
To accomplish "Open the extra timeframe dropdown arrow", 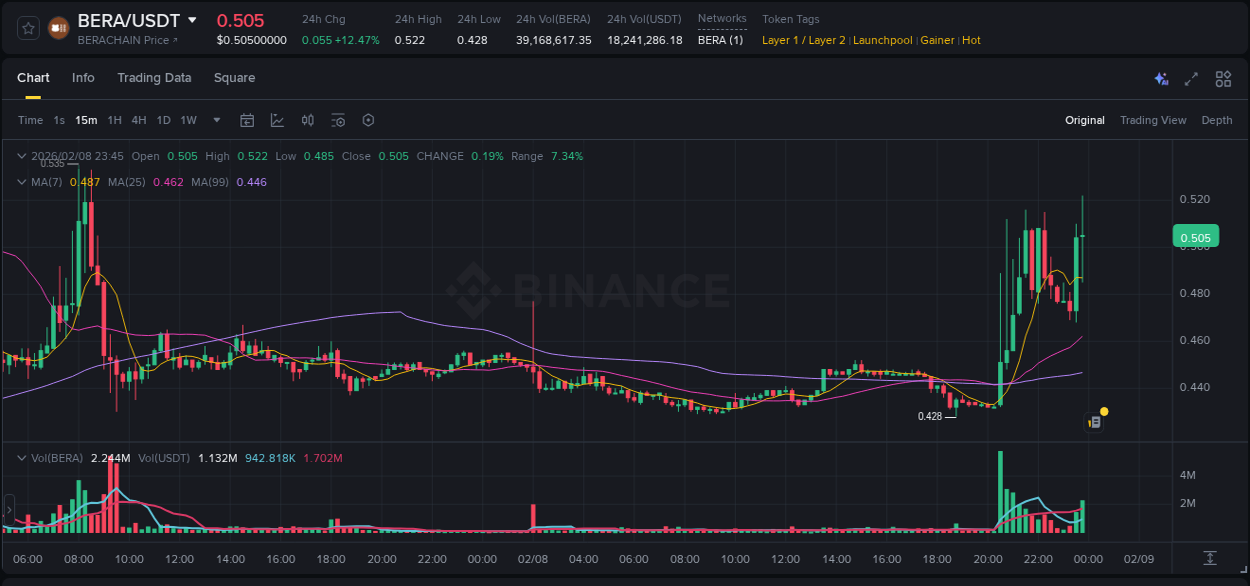I will click(215, 120).
